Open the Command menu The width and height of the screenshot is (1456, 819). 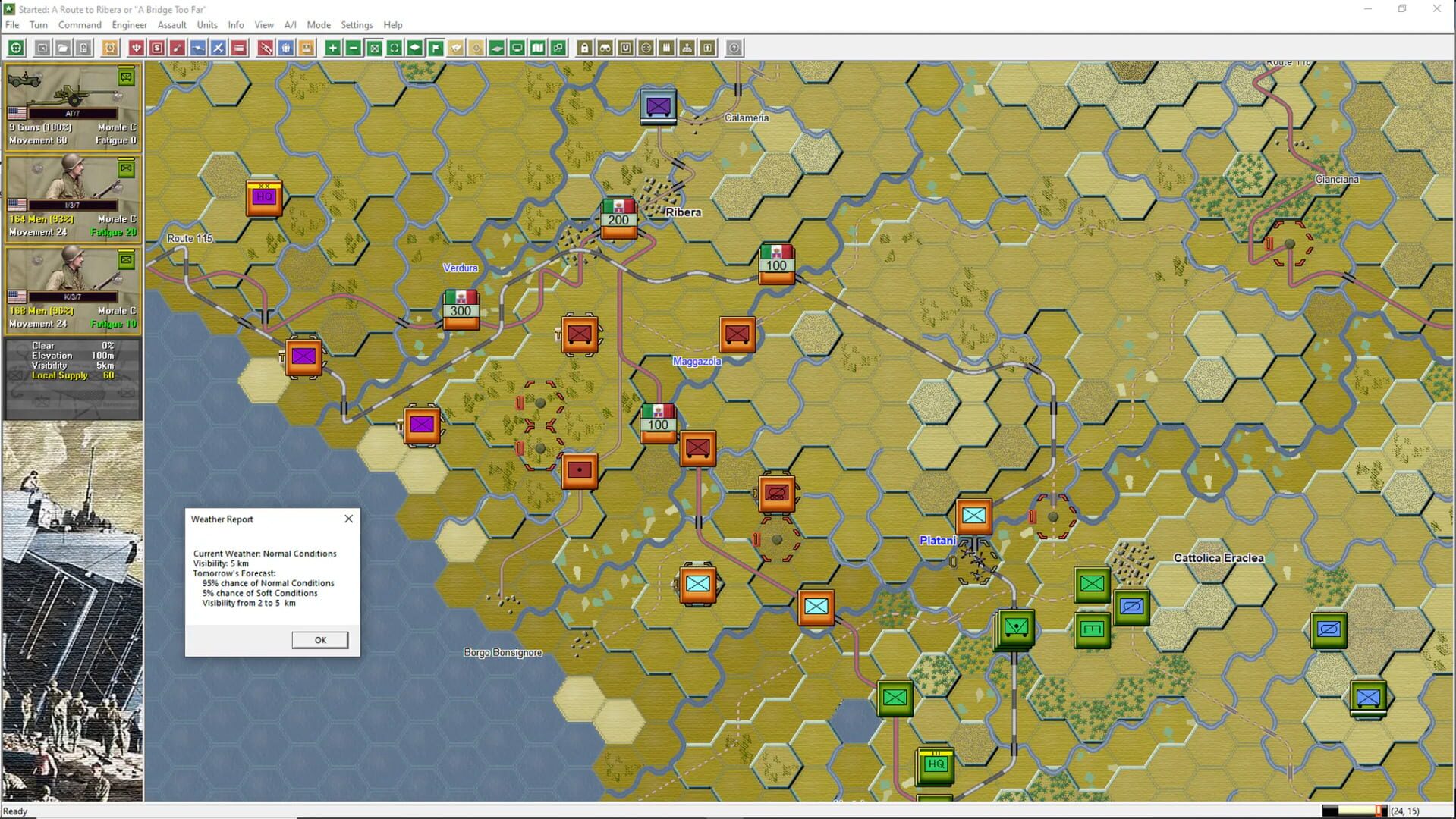click(x=80, y=24)
